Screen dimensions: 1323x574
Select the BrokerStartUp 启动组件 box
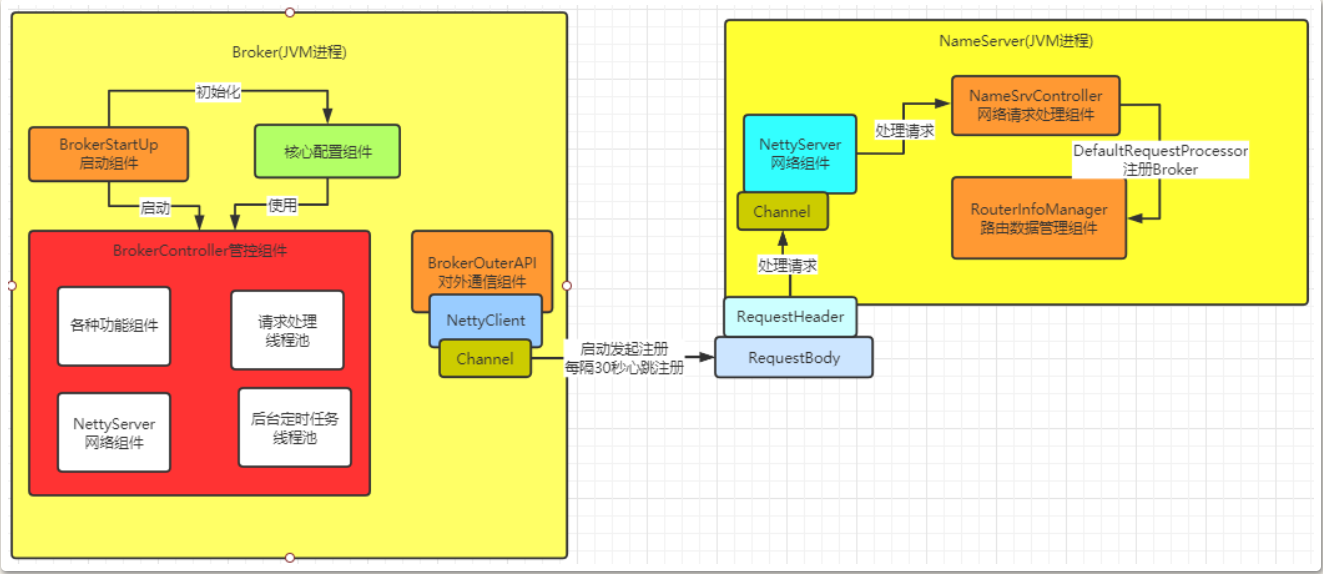tap(108, 153)
